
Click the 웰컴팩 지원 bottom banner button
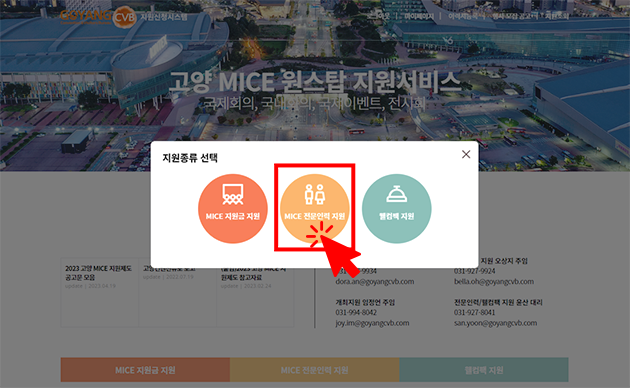[x=484, y=370]
